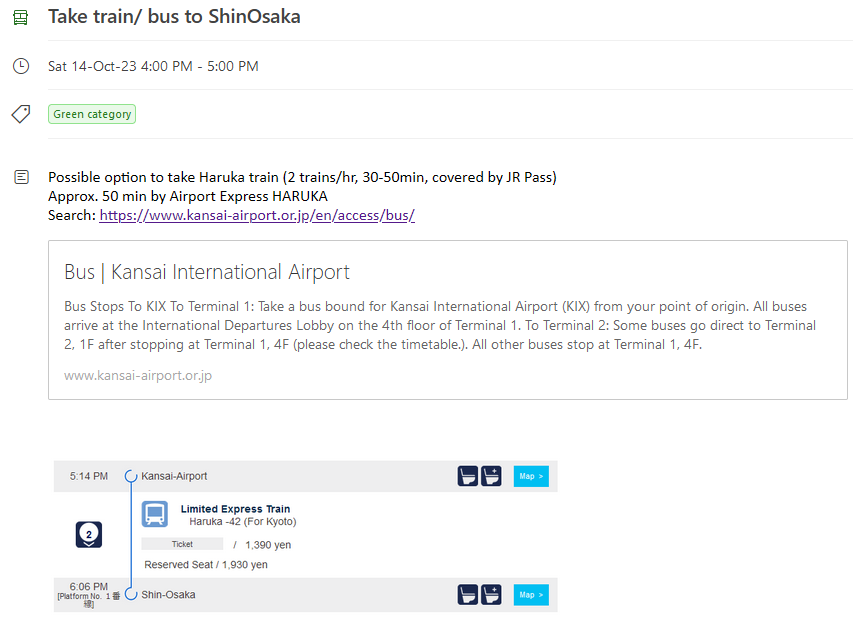This screenshot has height=622, width=853.
Task: Click the event title Take train/ bus to ShinOsaka
Action: (x=174, y=17)
